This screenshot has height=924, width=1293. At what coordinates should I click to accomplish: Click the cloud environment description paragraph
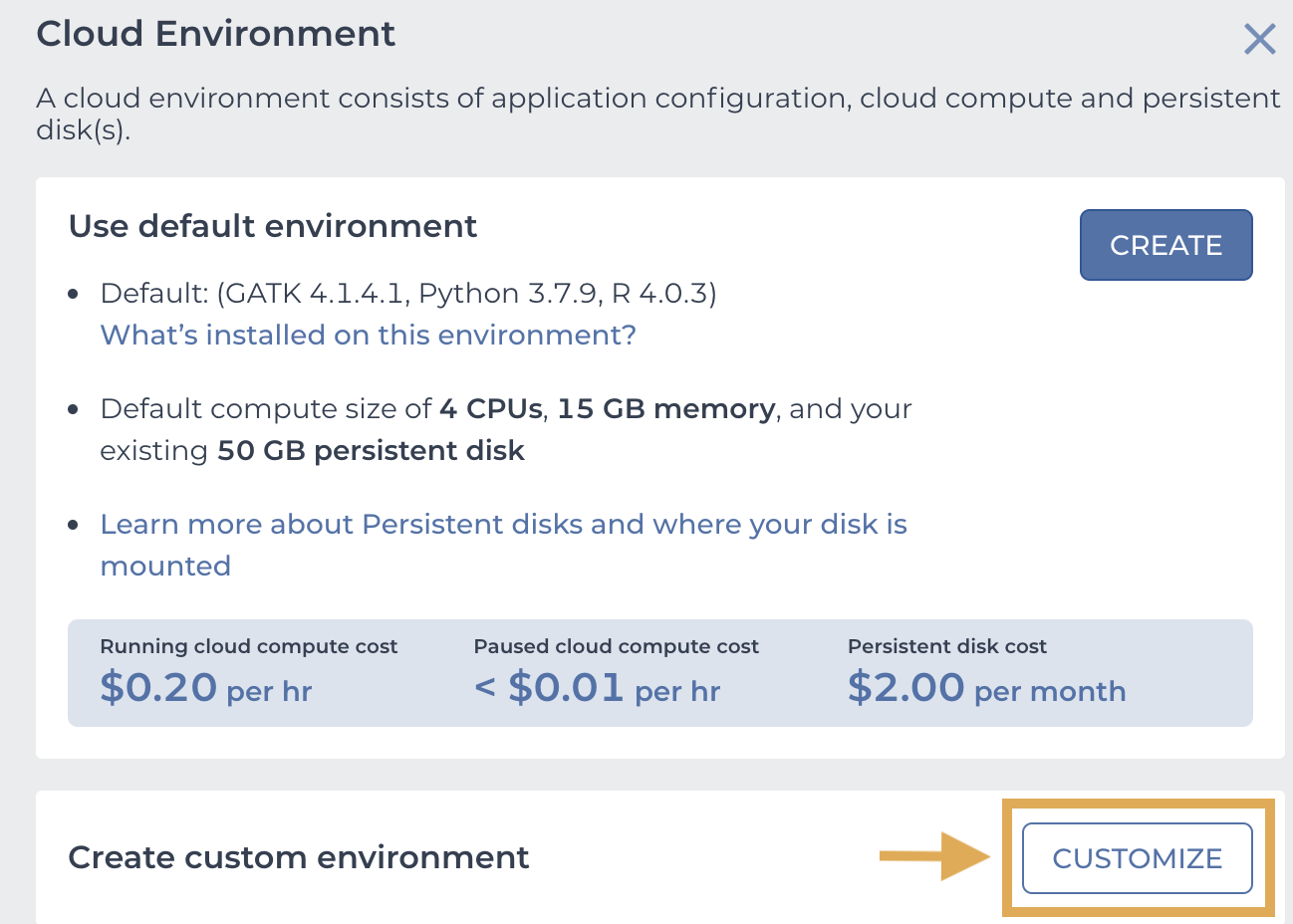point(658,114)
